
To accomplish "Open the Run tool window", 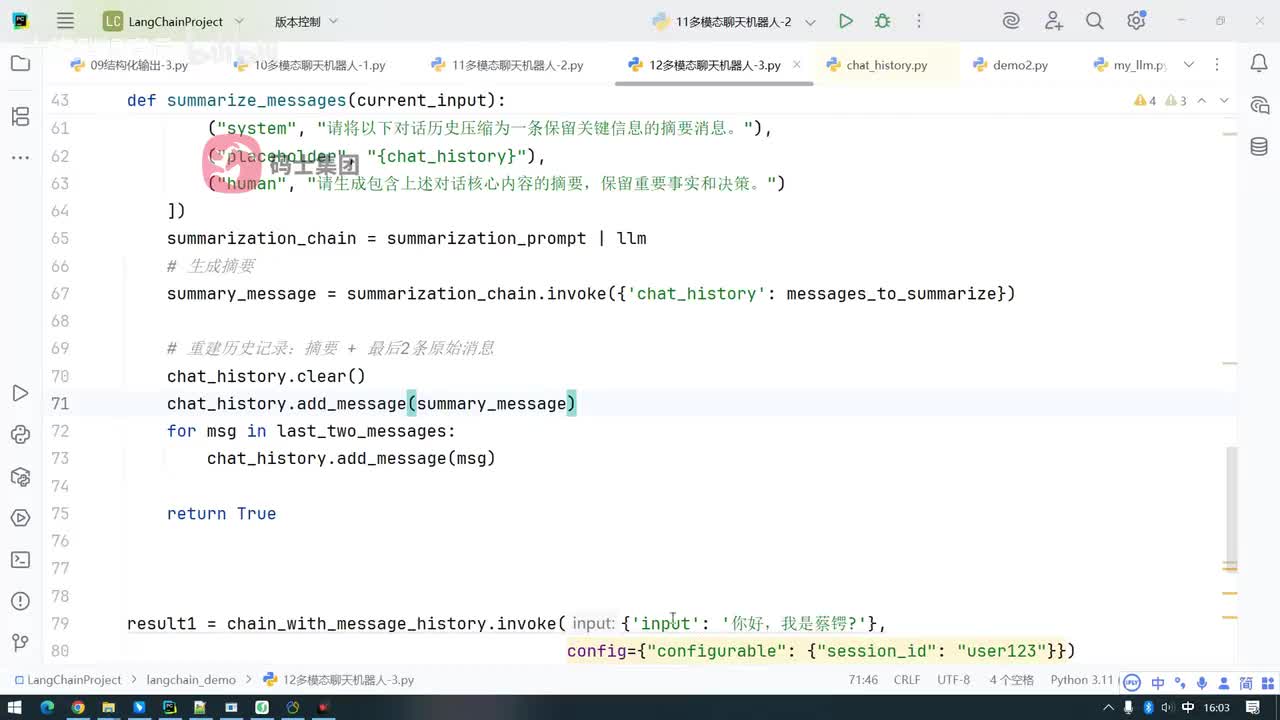I will tap(20, 393).
